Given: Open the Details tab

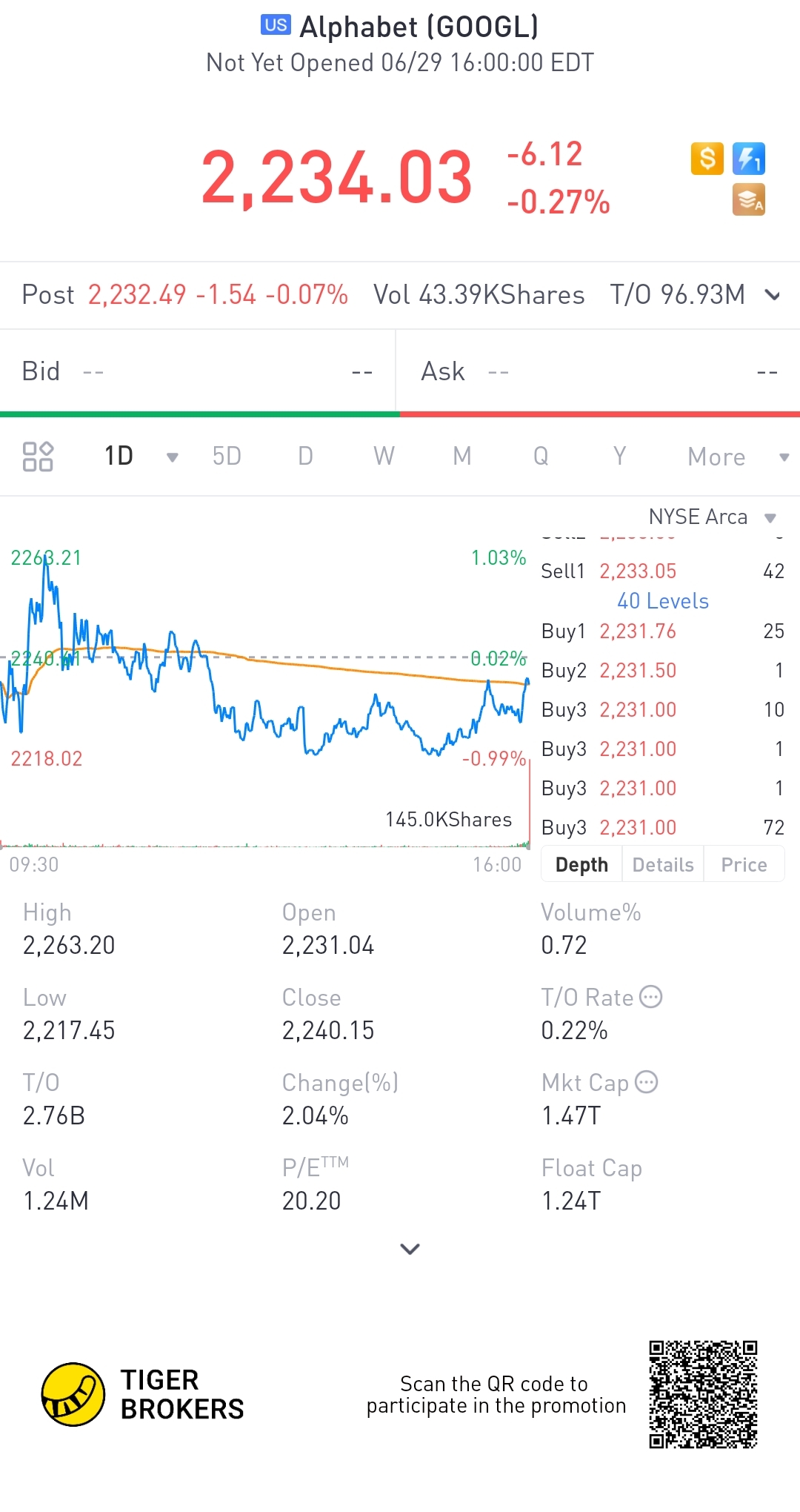Looking at the screenshot, I should click(x=663, y=864).
